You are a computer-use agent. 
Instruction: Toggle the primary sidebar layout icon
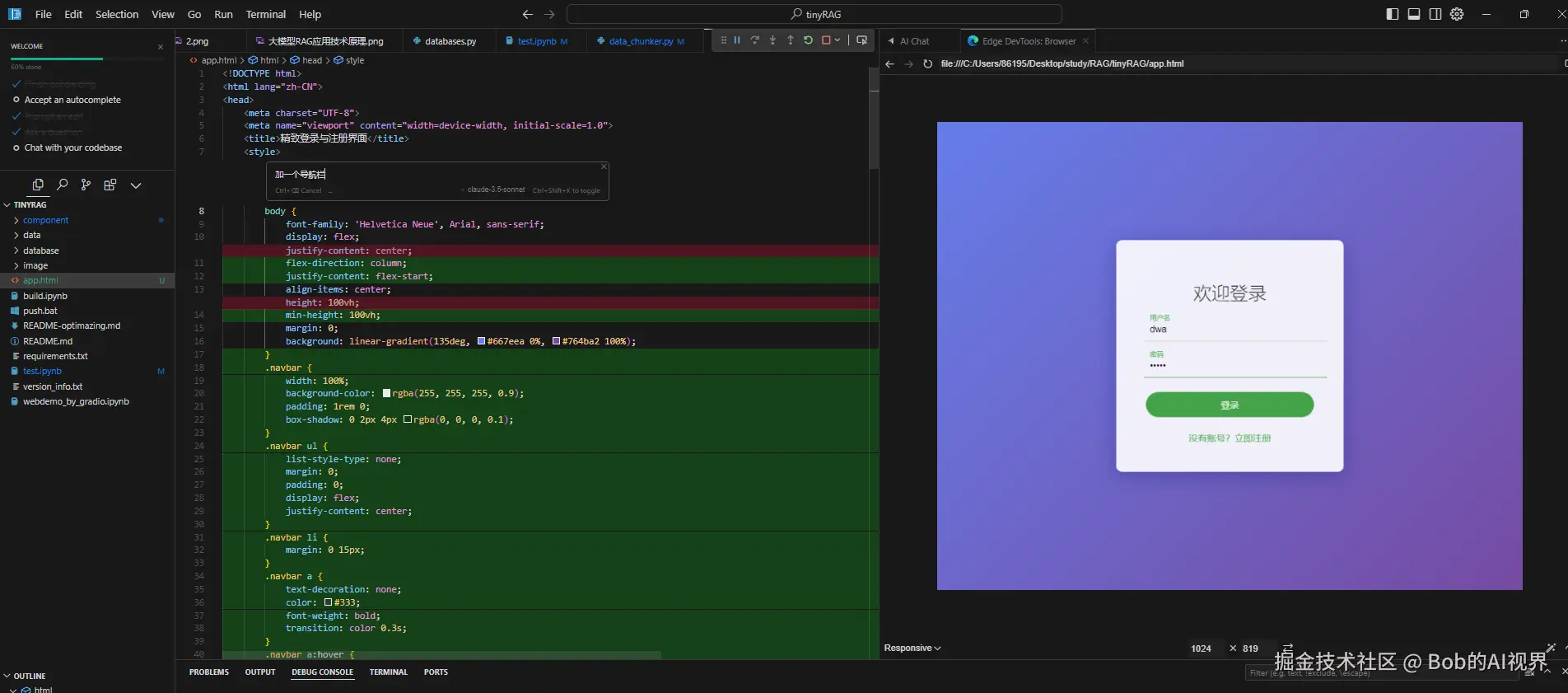1392,14
